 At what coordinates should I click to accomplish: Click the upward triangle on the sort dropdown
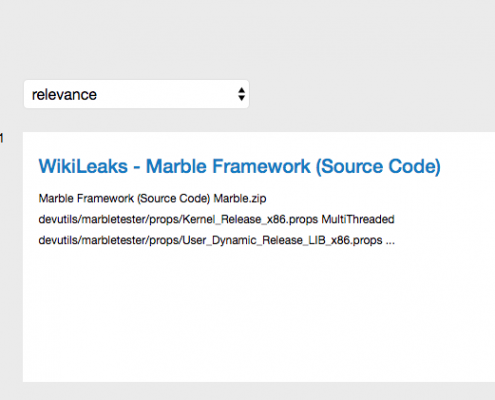click(241, 90)
